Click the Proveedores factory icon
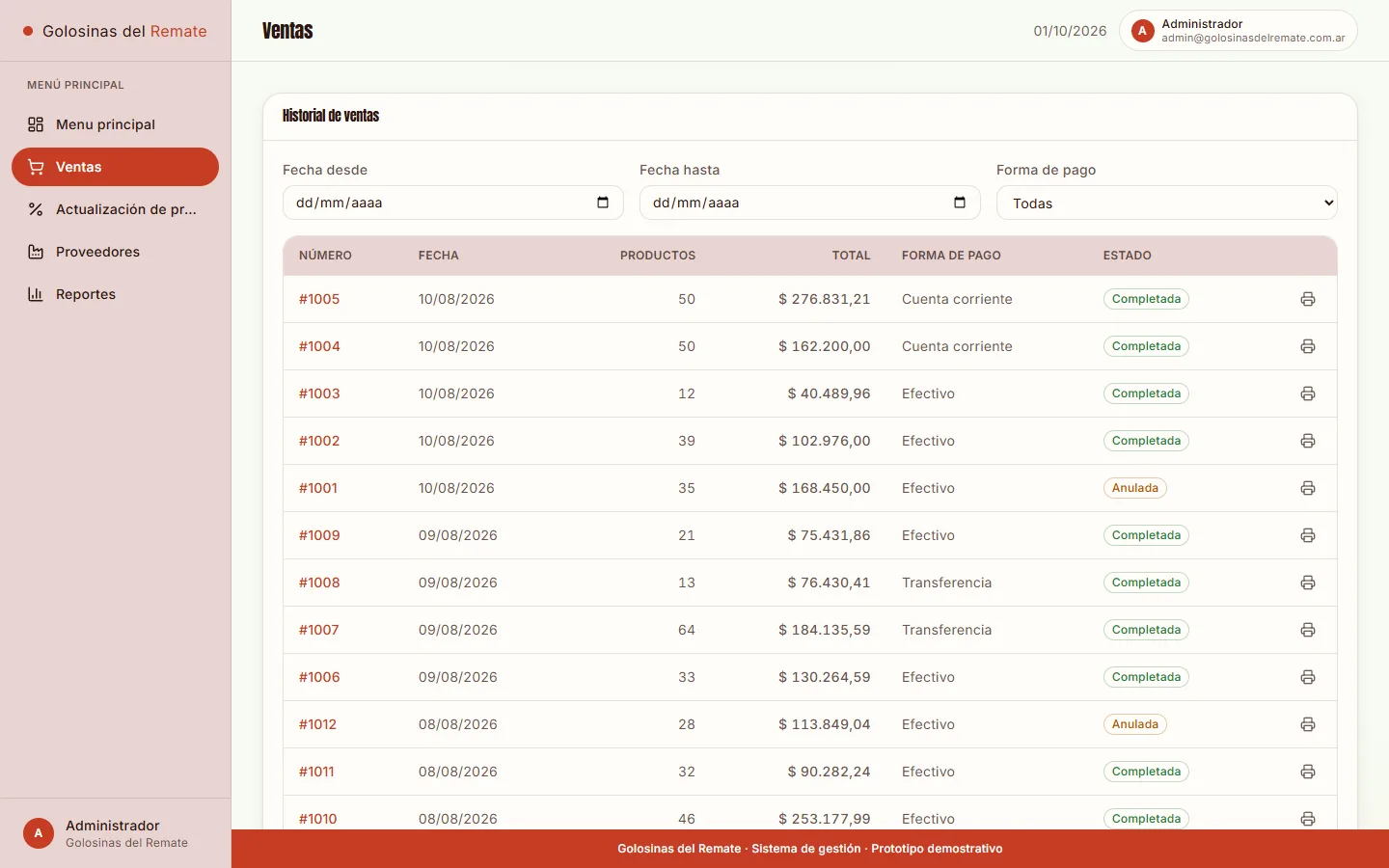 coord(36,252)
